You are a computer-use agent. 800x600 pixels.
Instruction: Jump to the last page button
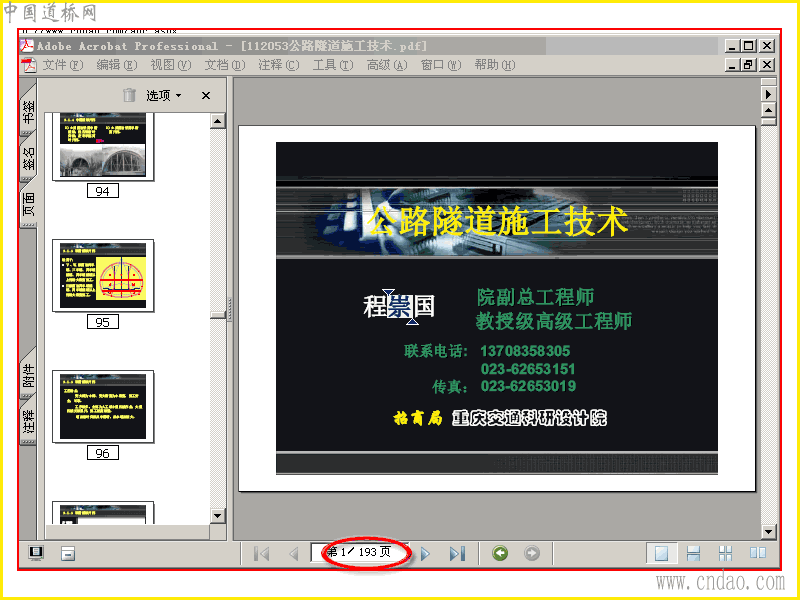click(457, 553)
